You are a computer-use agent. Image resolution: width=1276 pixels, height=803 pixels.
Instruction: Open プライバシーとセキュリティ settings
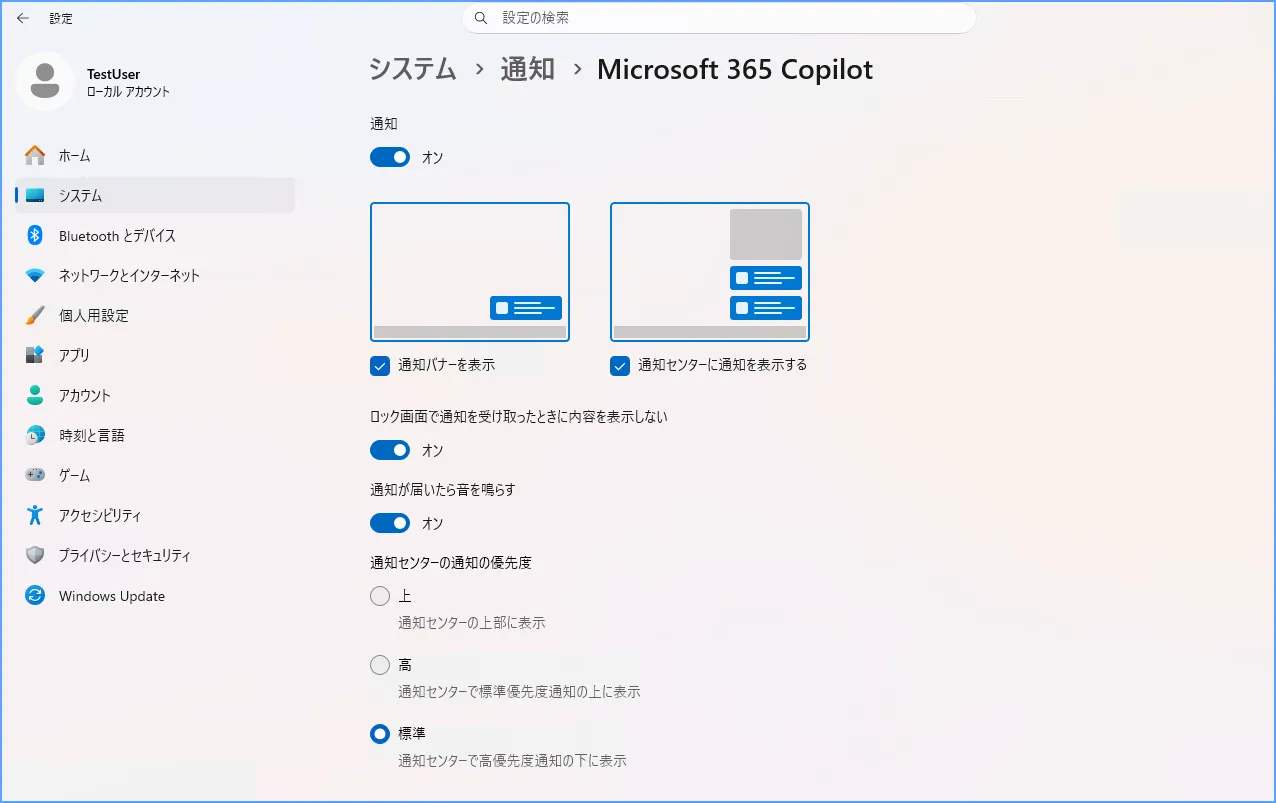[x=155, y=555]
